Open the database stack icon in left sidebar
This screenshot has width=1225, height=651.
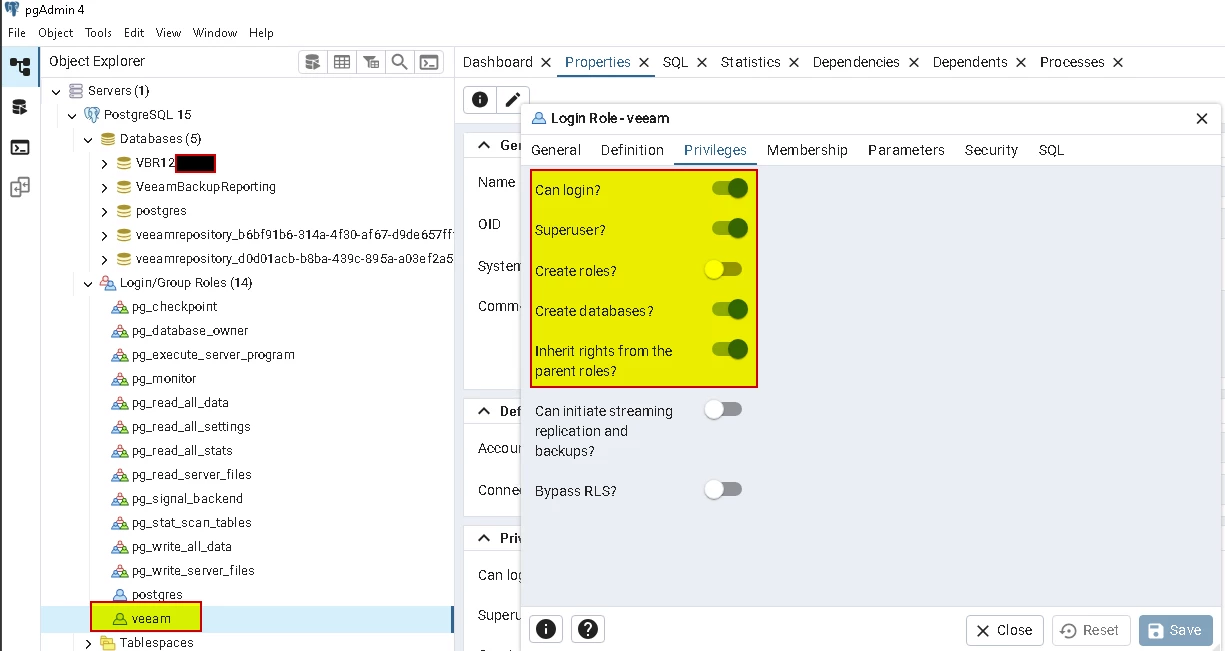click(20, 108)
